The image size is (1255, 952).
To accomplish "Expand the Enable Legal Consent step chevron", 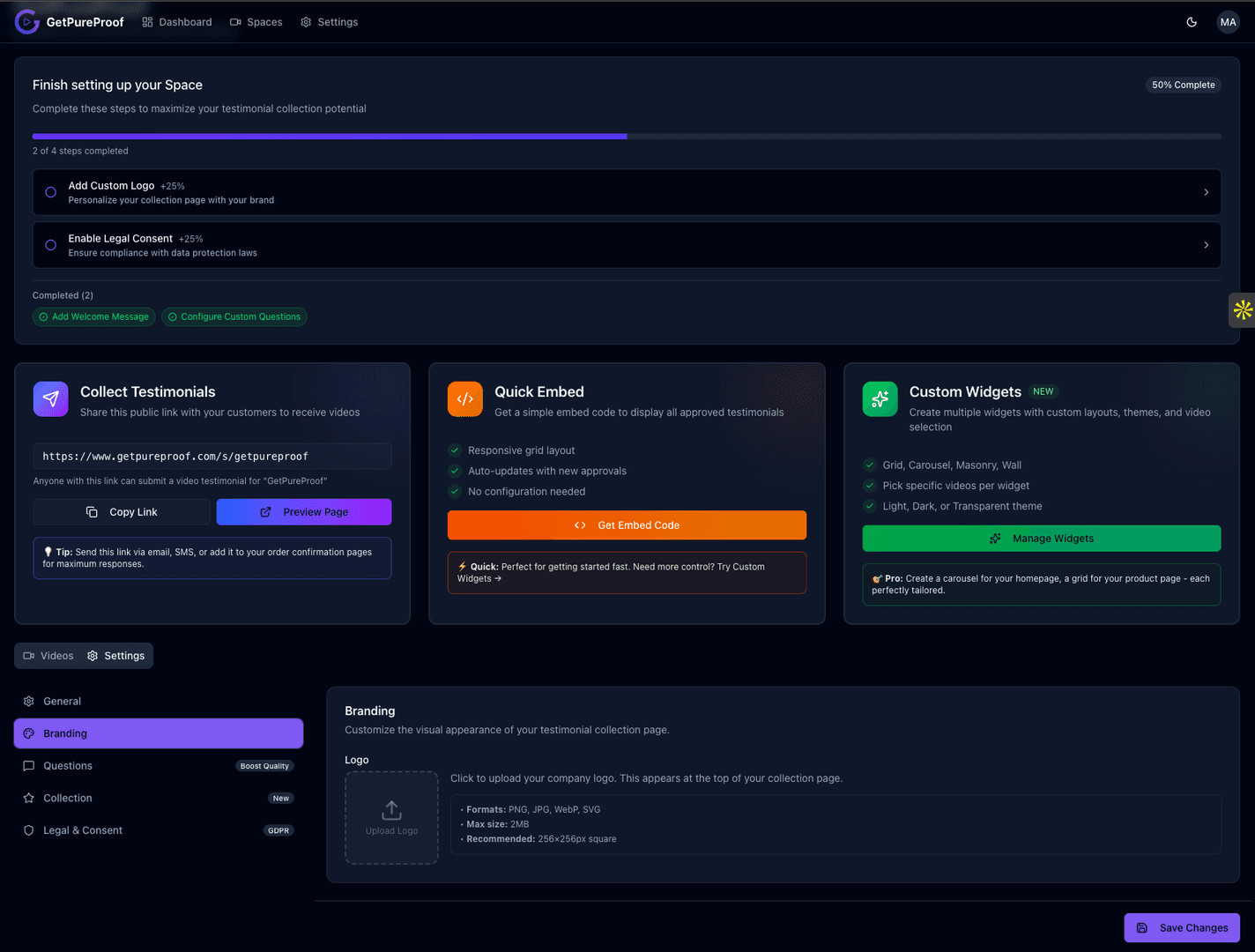I will click(x=1206, y=245).
